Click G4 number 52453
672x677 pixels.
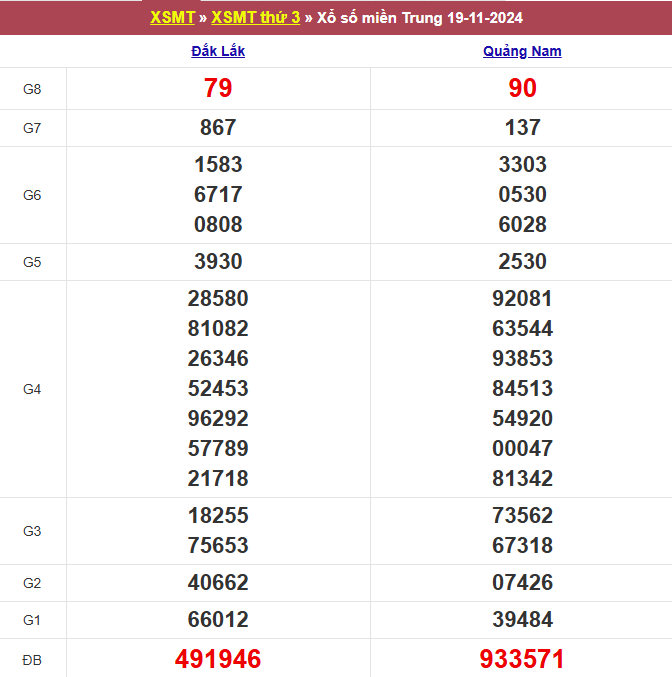pyautogui.click(x=218, y=388)
